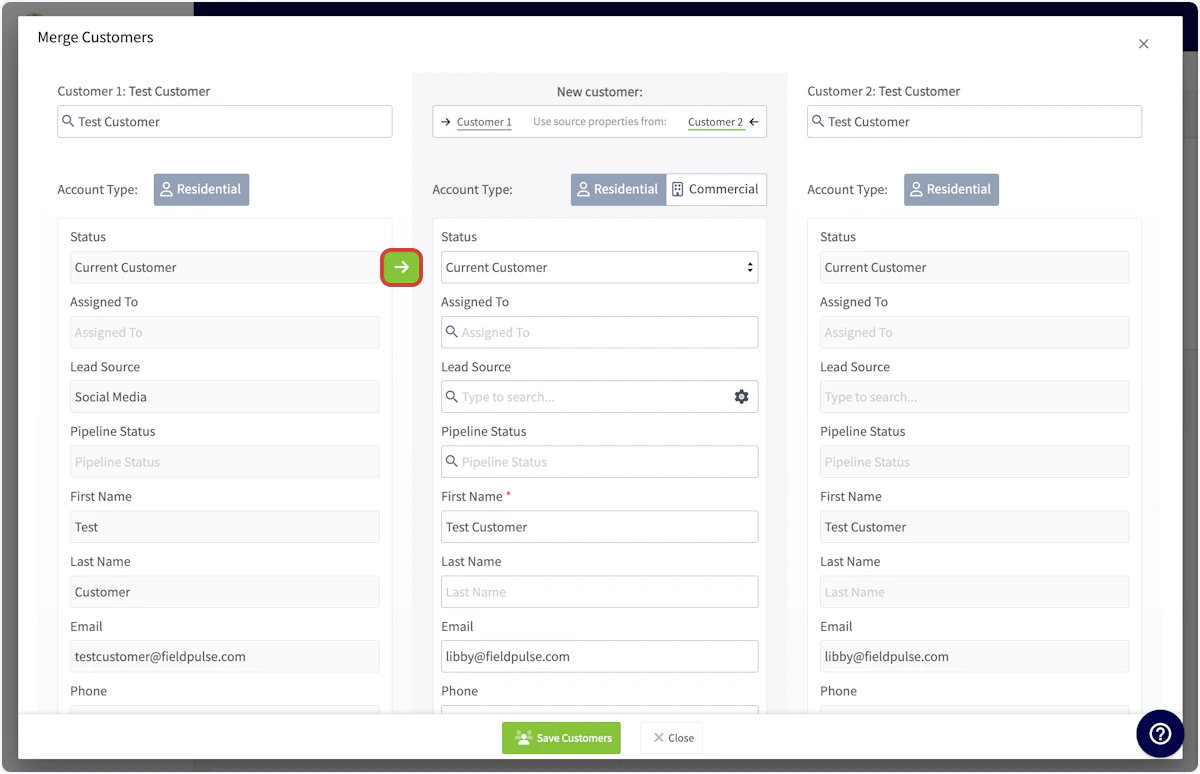Open the new customer Status dropdown

click(x=600, y=267)
